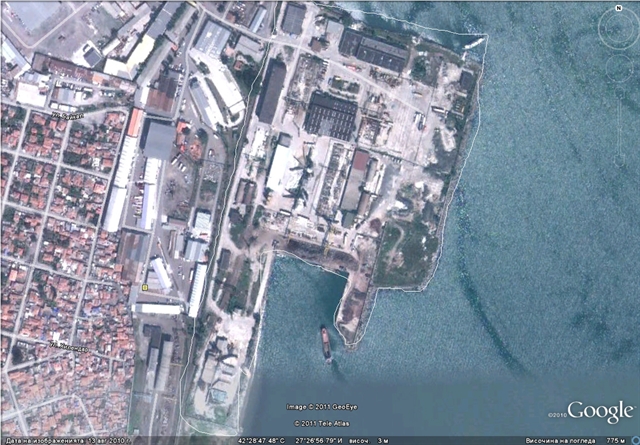Screen dimensions: 640x445
Task: Click the eye altitude reading 775 м
Action: 619,439
